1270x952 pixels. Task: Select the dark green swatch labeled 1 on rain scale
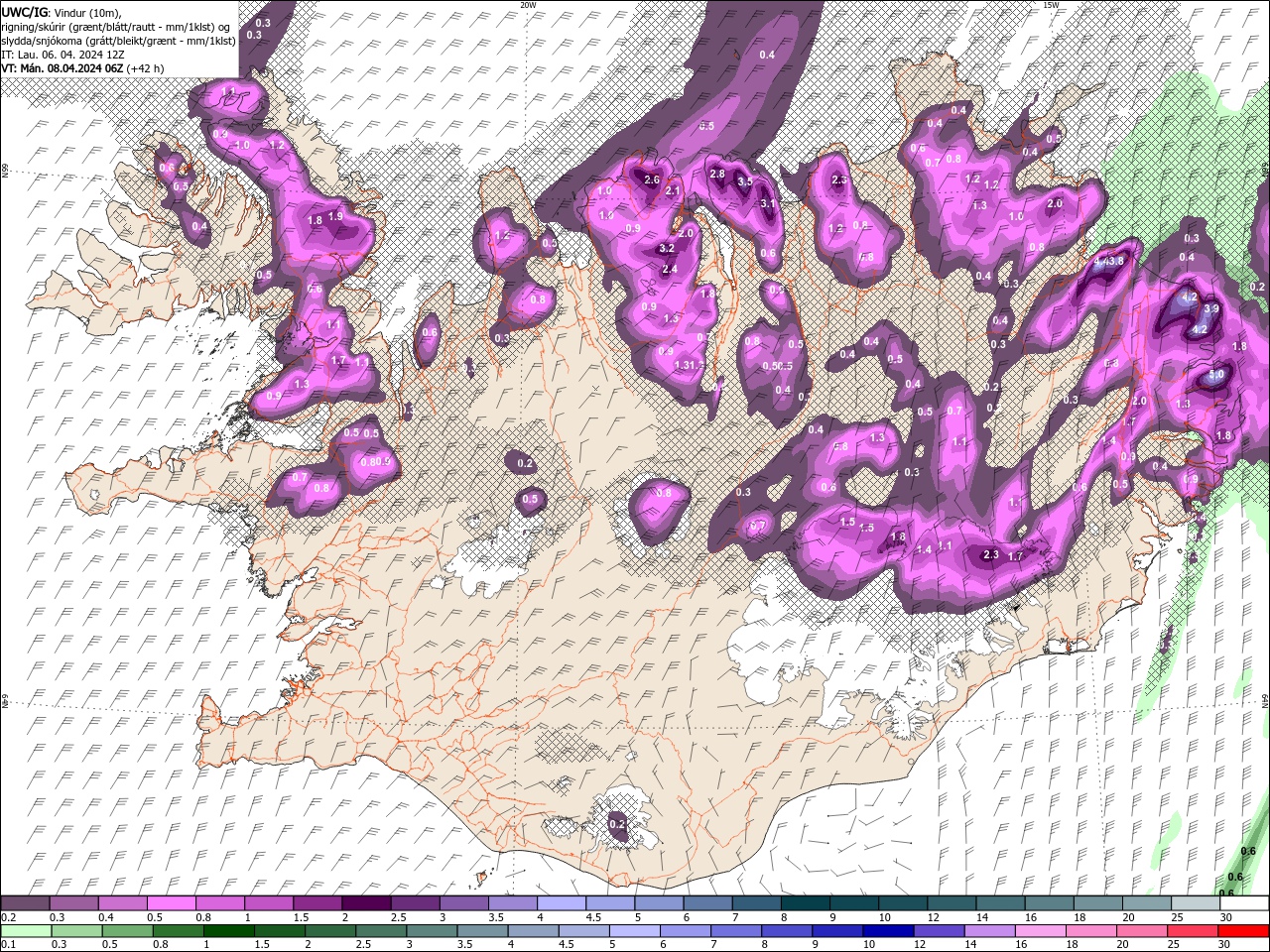(x=228, y=931)
